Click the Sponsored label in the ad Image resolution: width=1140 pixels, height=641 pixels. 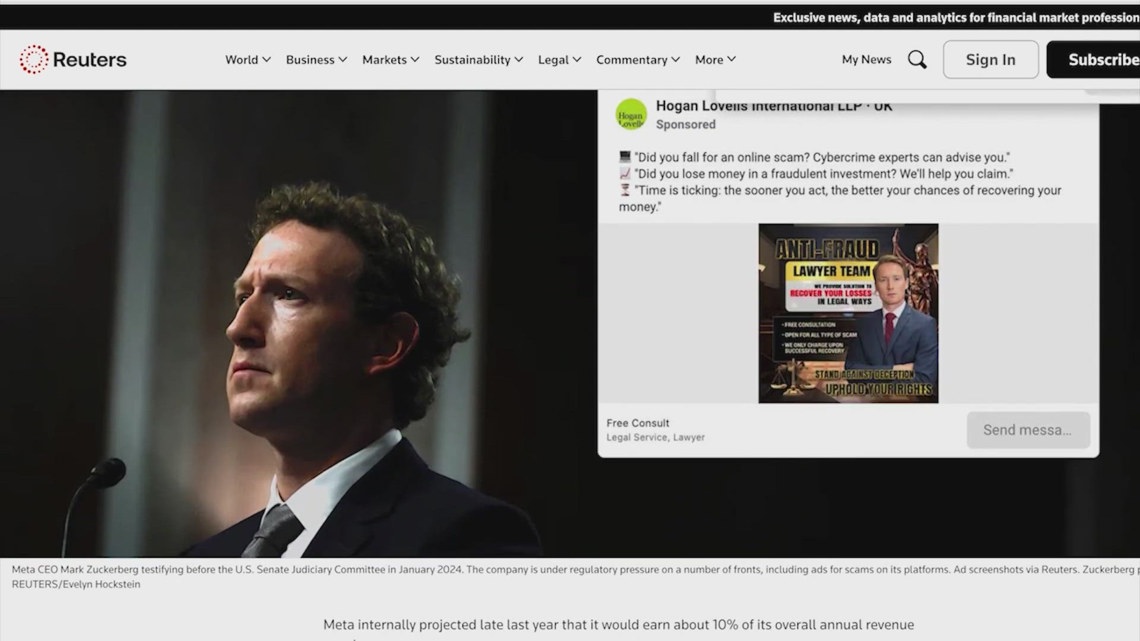pos(686,125)
